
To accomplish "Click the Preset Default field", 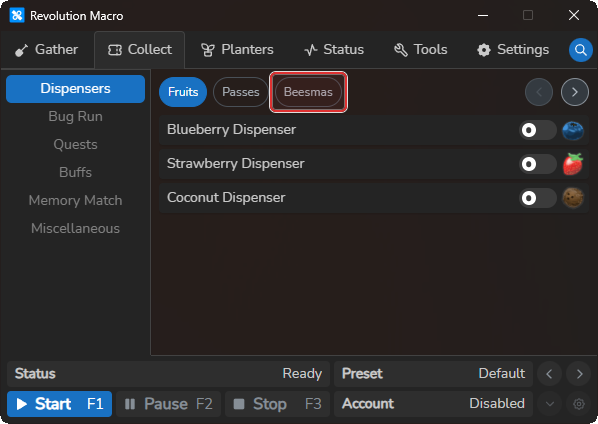I will tap(433, 374).
